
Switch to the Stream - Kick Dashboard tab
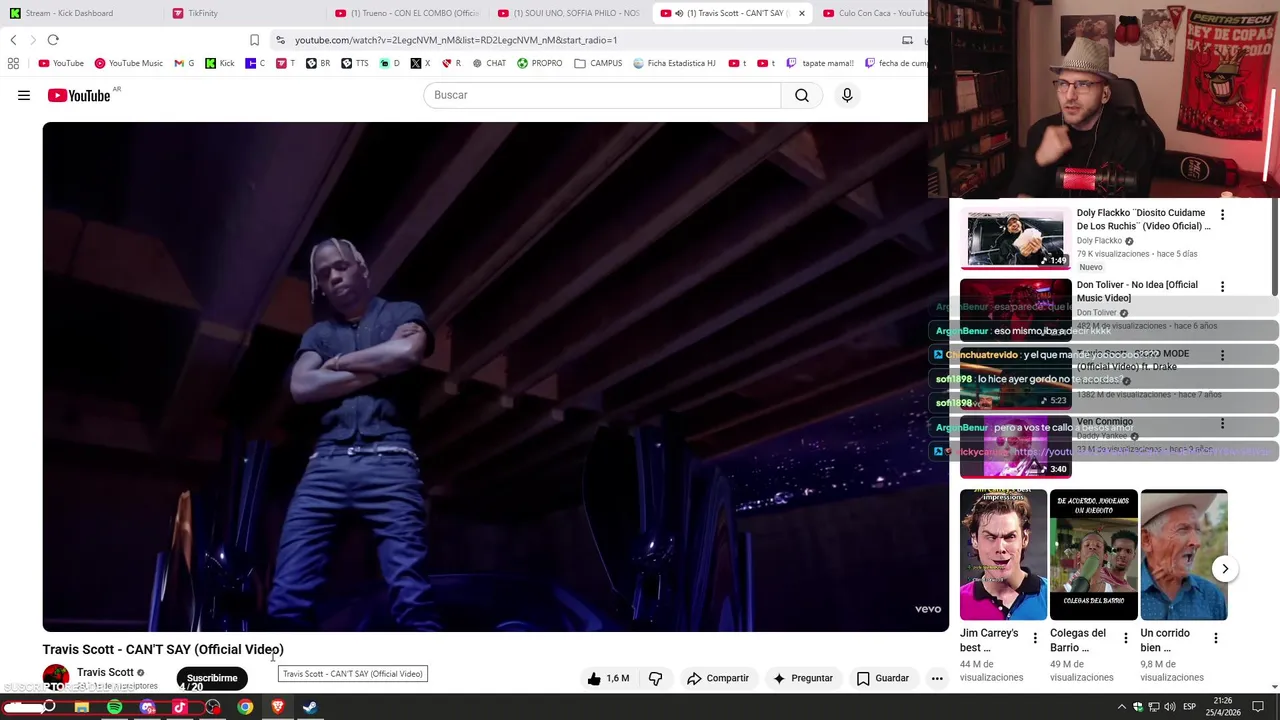coord(78,13)
